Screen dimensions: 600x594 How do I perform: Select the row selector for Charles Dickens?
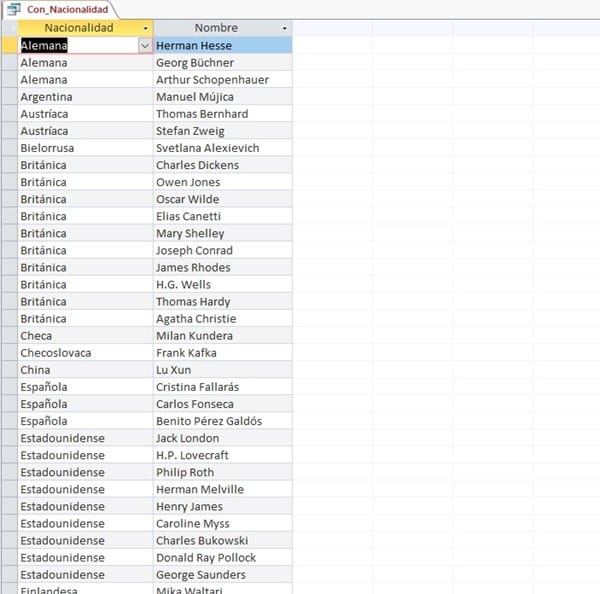(x=10, y=165)
